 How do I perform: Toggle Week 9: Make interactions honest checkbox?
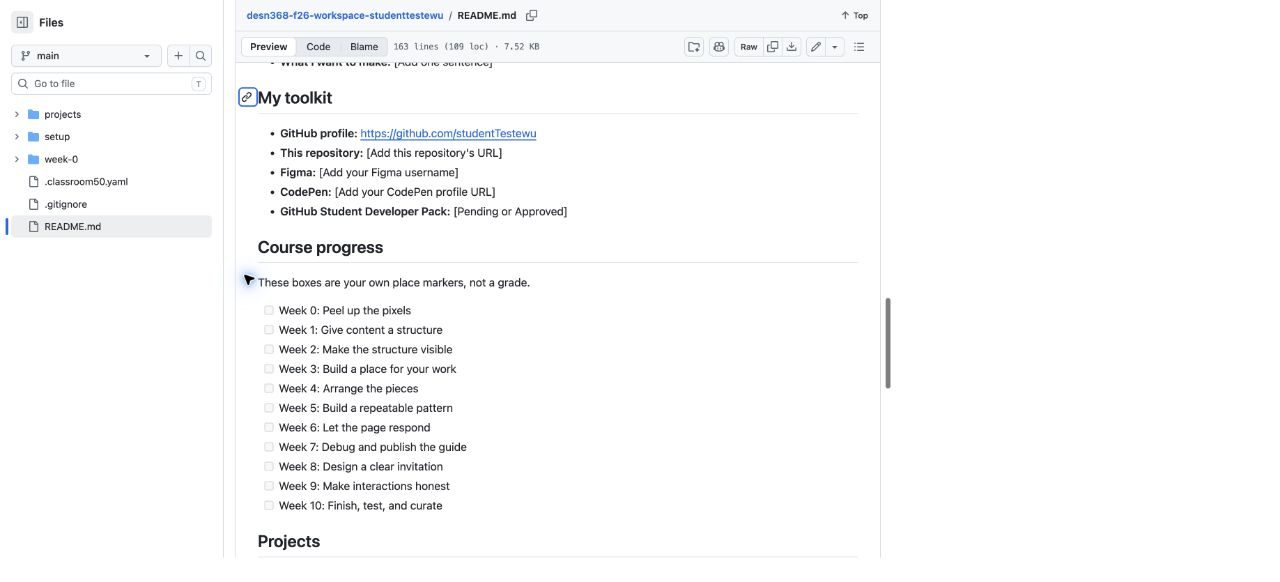[269, 486]
